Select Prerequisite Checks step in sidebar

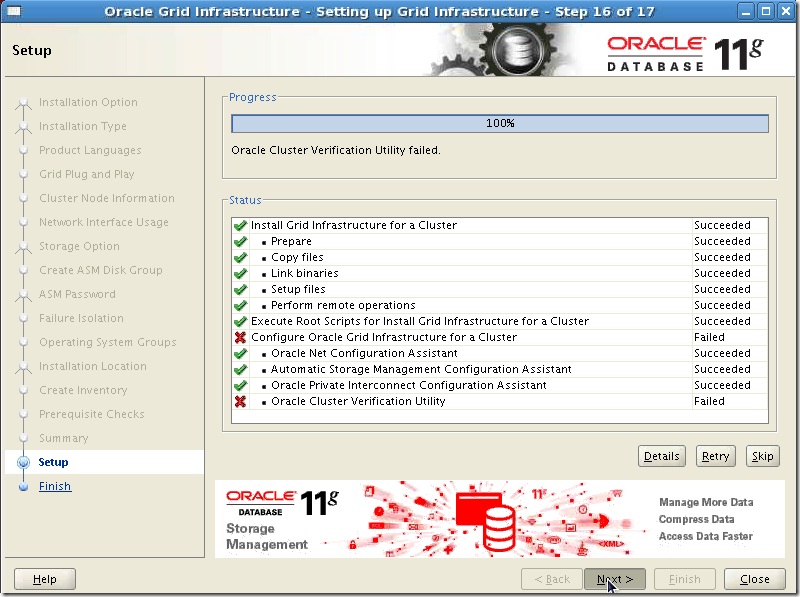pos(92,414)
